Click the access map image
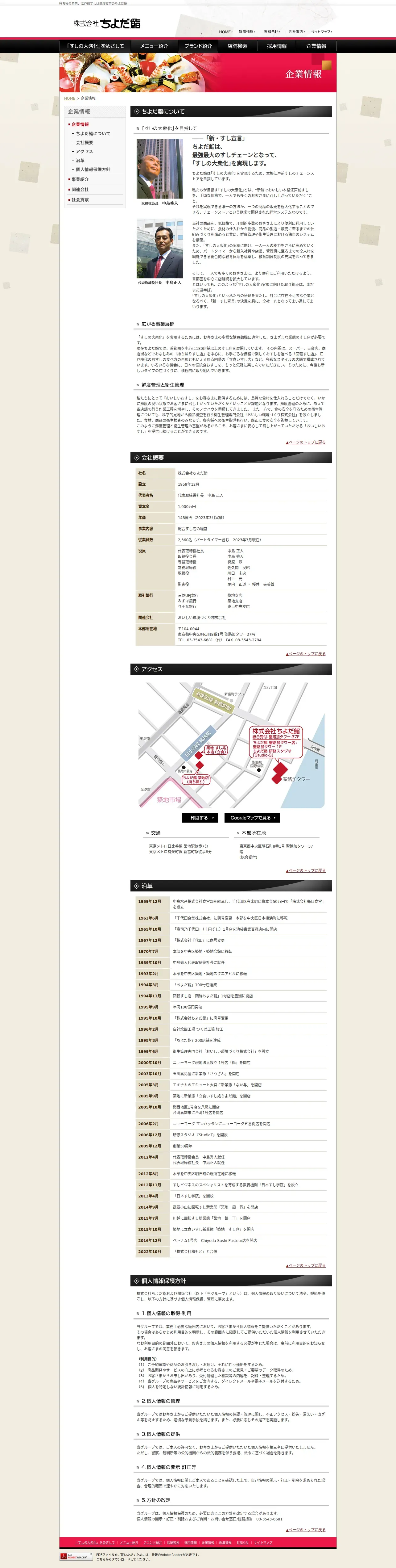The image size is (396, 1568). pyautogui.click(x=231, y=745)
